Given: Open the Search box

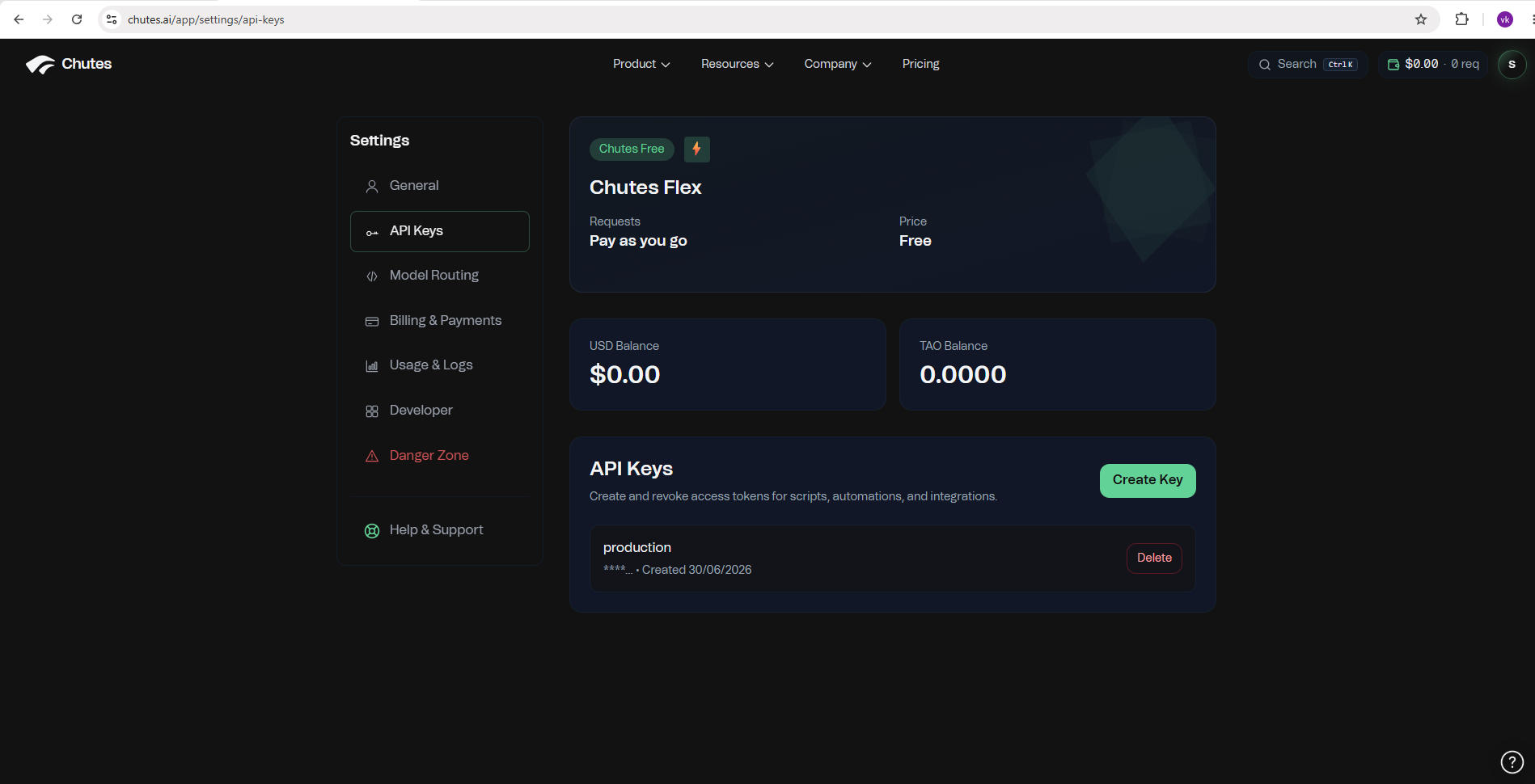Looking at the screenshot, I should [x=1308, y=65].
